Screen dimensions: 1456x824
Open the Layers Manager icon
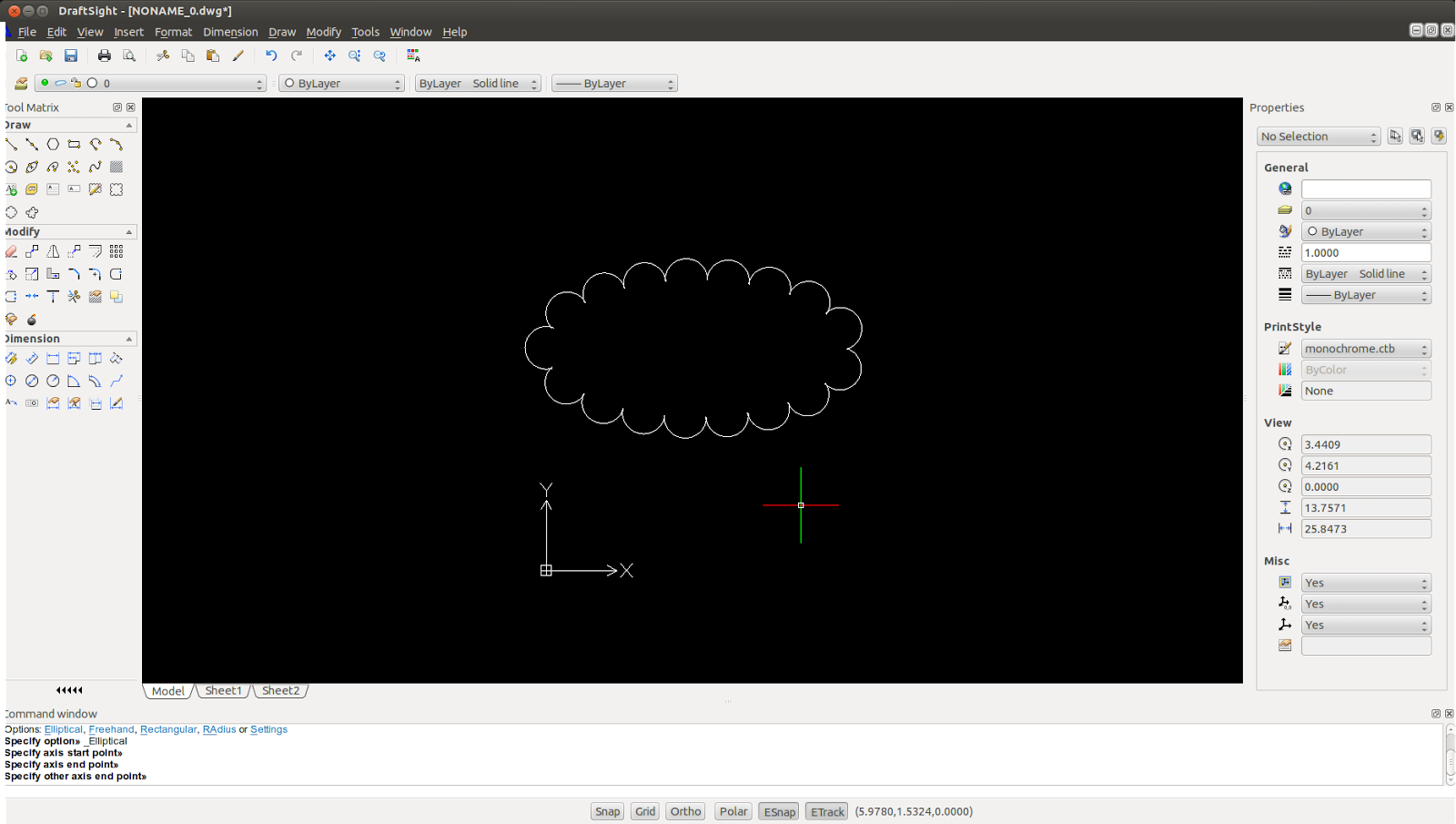point(21,83)
